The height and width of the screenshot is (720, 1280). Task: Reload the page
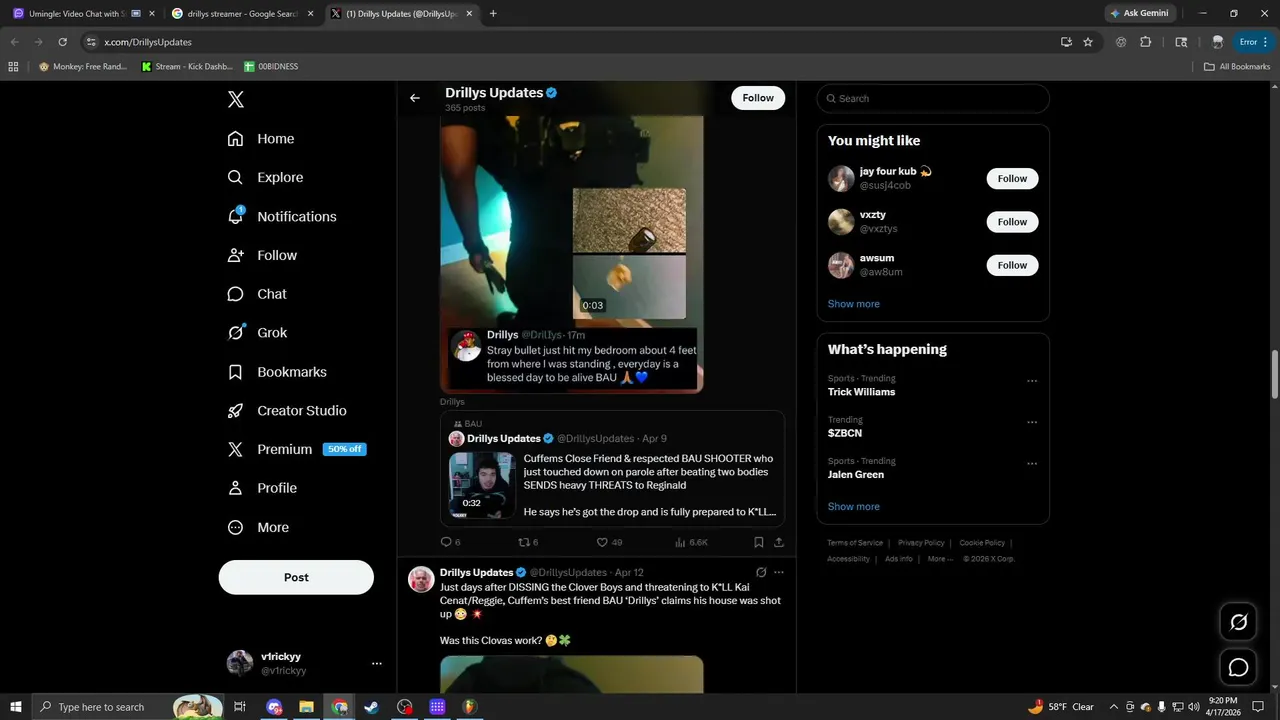pos(62,42)
